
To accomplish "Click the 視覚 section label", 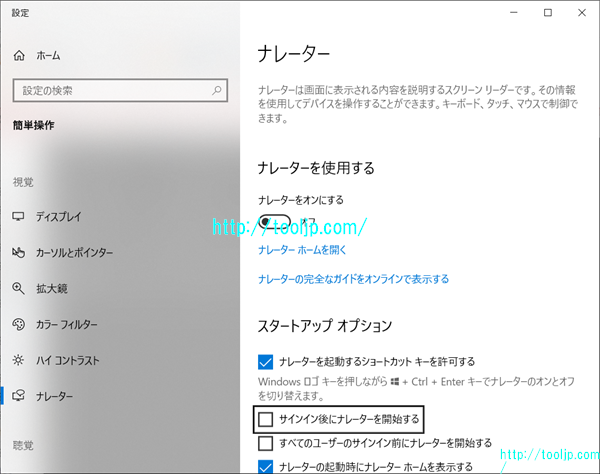I will (x=23, y=182).
